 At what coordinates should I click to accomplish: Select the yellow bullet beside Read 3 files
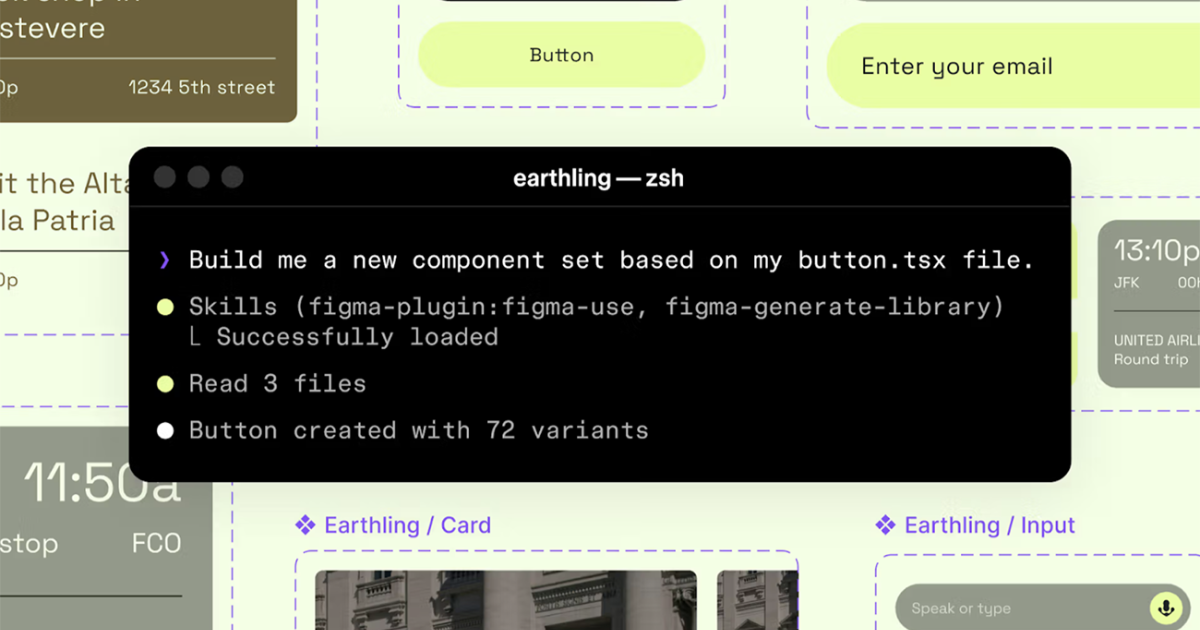pos(166,384)
